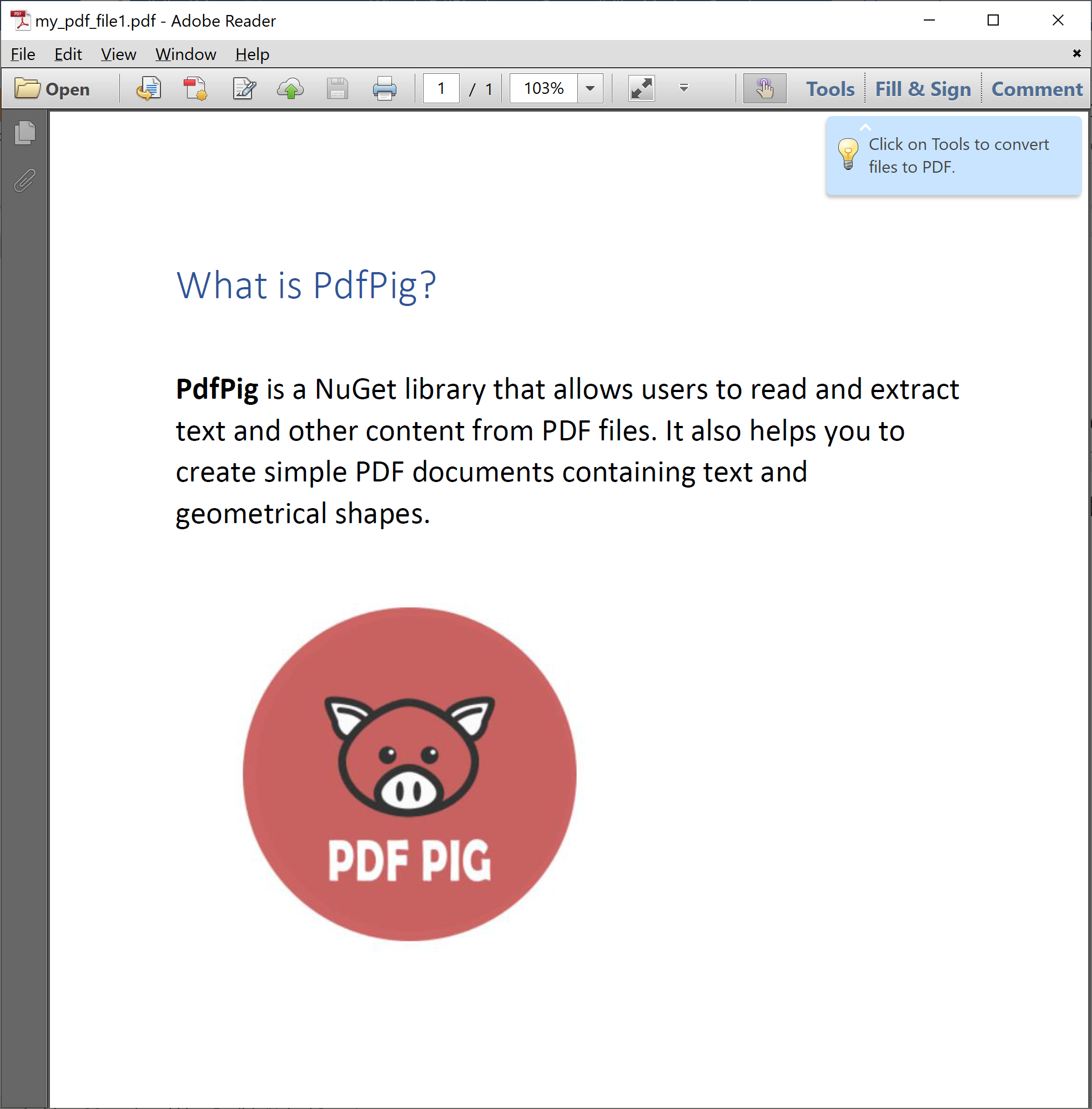Open the Tools pane
This screenshot has height=1109, width=1092.
click(829, 89)
